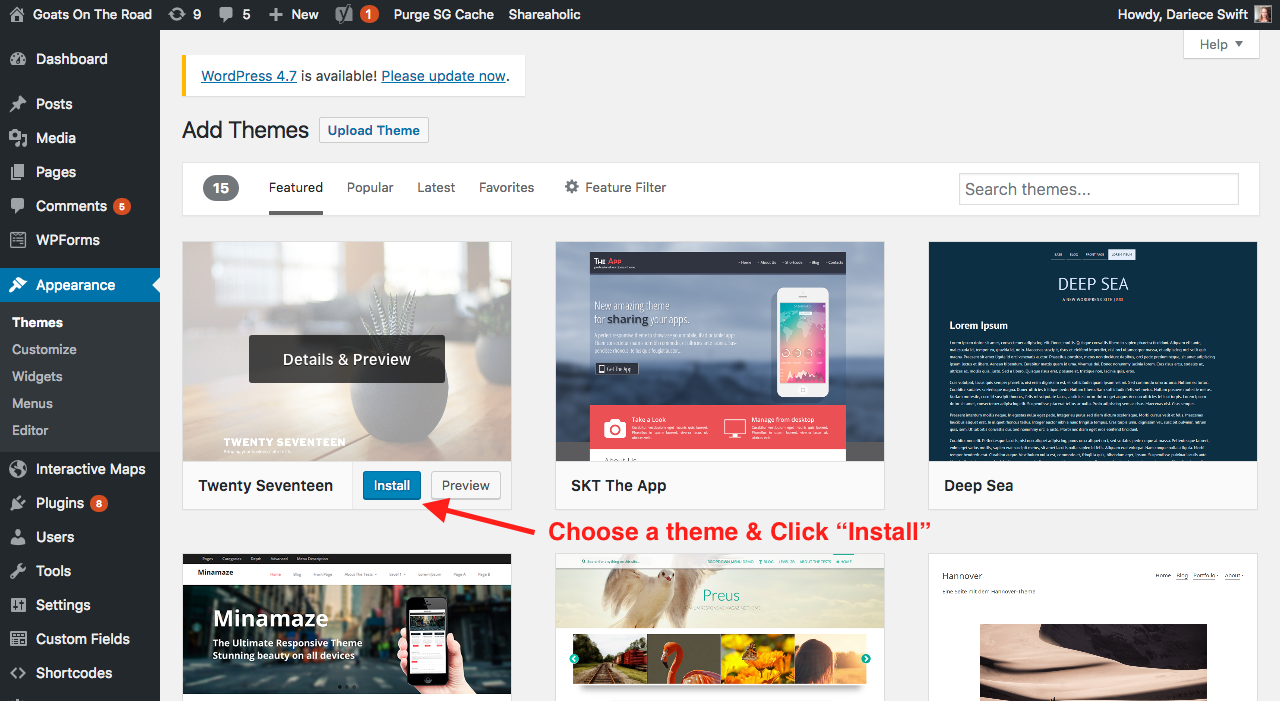Click the Tools wrench icon
This screenshot has width=1280, height=701.
18,571
